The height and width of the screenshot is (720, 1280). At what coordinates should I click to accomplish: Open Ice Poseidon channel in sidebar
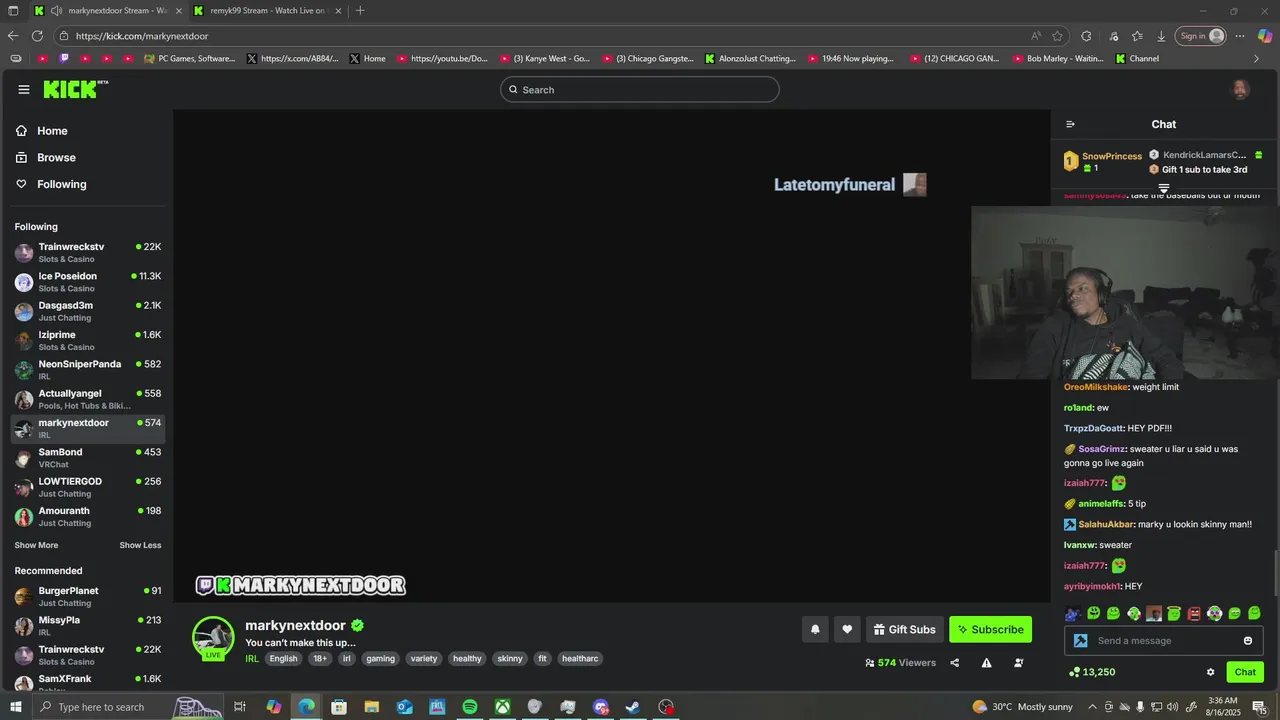click(x=88, y=282)
